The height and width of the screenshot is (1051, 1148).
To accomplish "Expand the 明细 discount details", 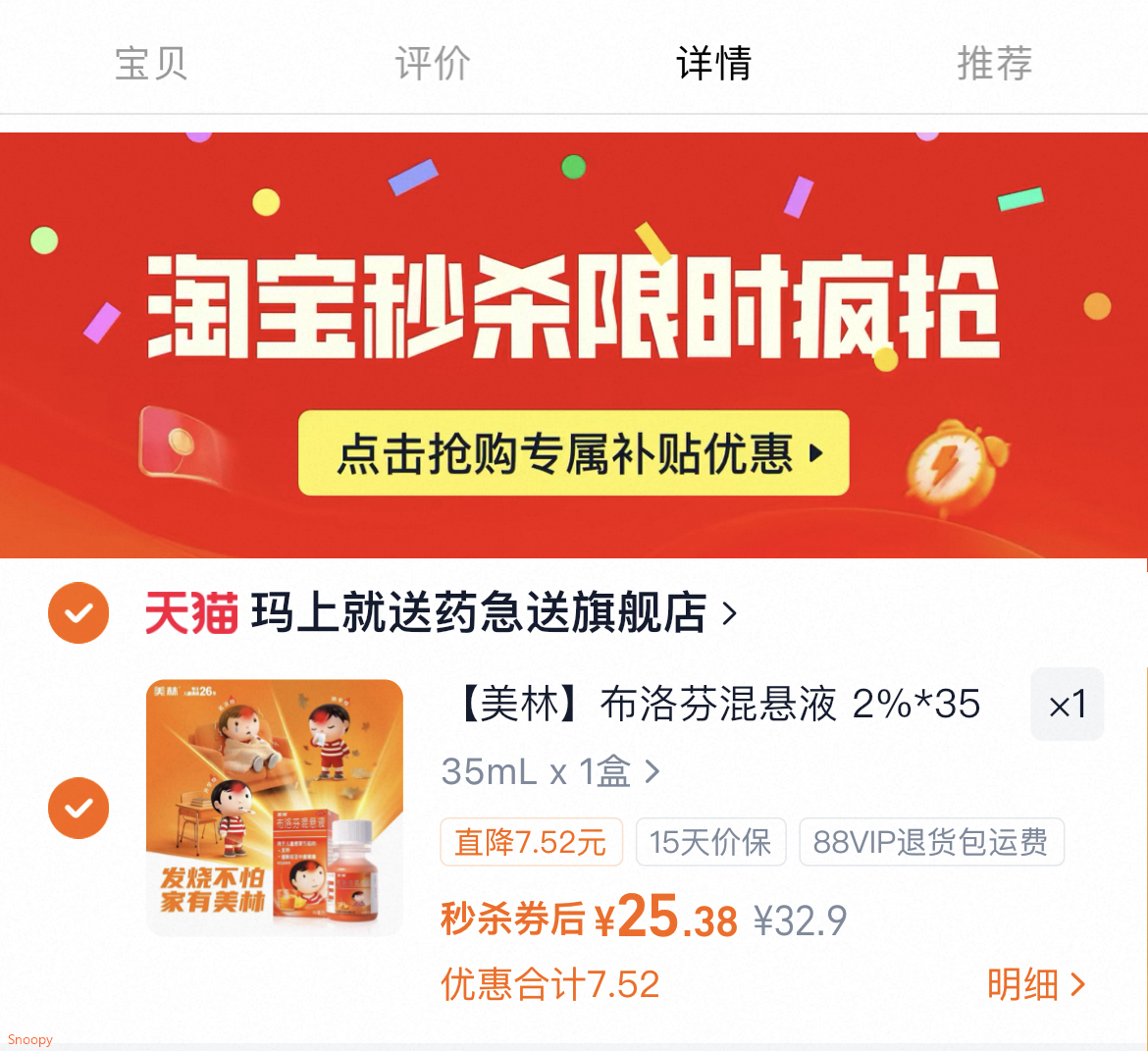I will 1035,984.
